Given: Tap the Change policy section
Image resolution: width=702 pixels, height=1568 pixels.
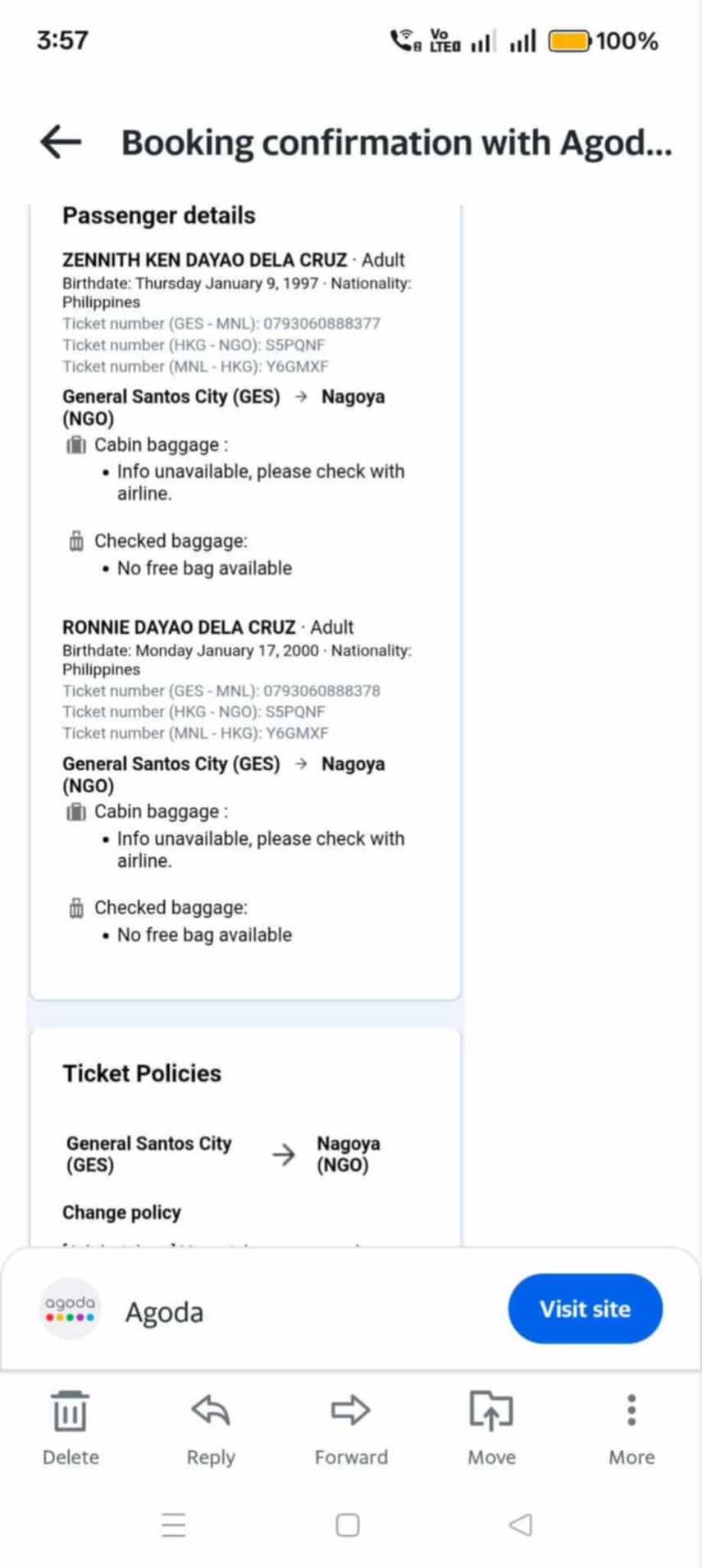Looking at the screenshot, I should coord(121,1212).
